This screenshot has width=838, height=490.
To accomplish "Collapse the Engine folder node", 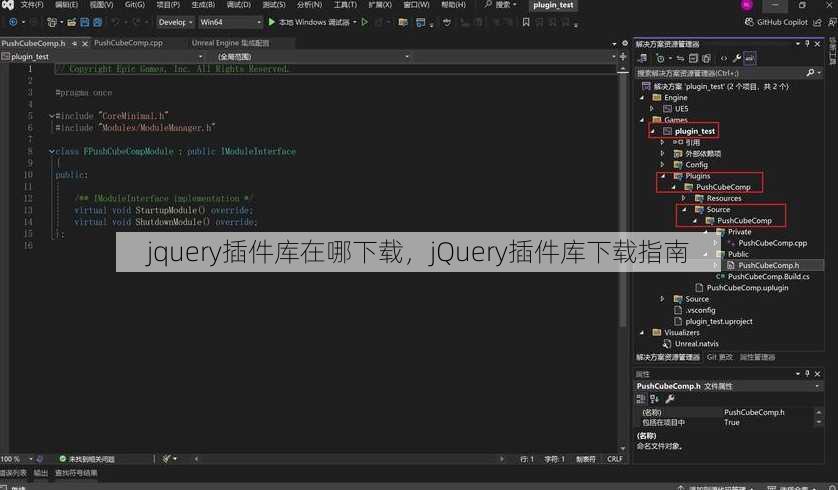I will point(642,98).
